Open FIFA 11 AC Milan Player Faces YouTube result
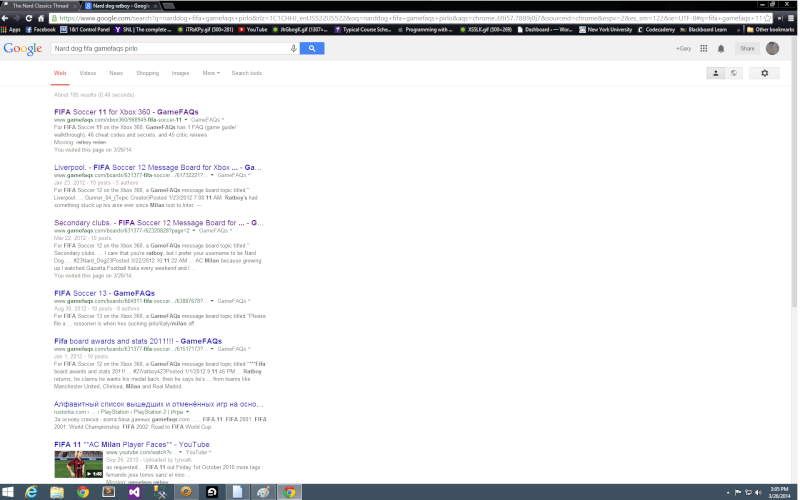The width and height of the screenshot is (800, 500). click(132, 444)
